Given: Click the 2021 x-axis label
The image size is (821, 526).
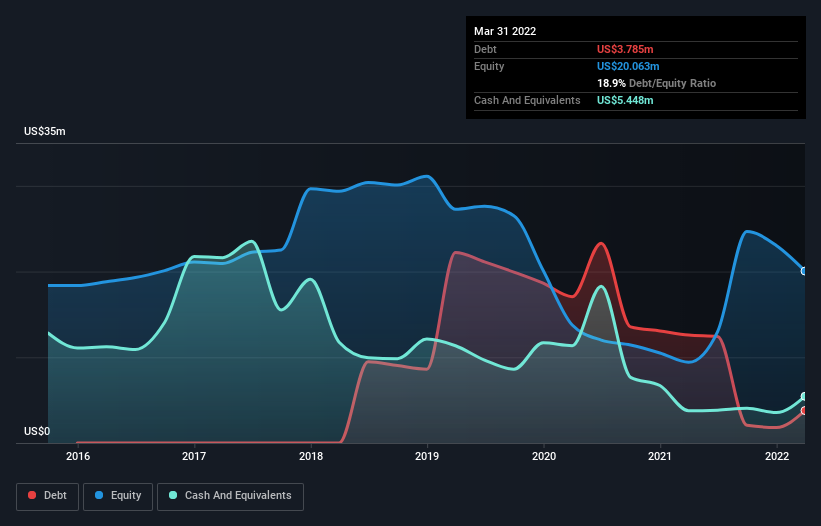Looking at the screenshot, I should [x=660, y=456].
